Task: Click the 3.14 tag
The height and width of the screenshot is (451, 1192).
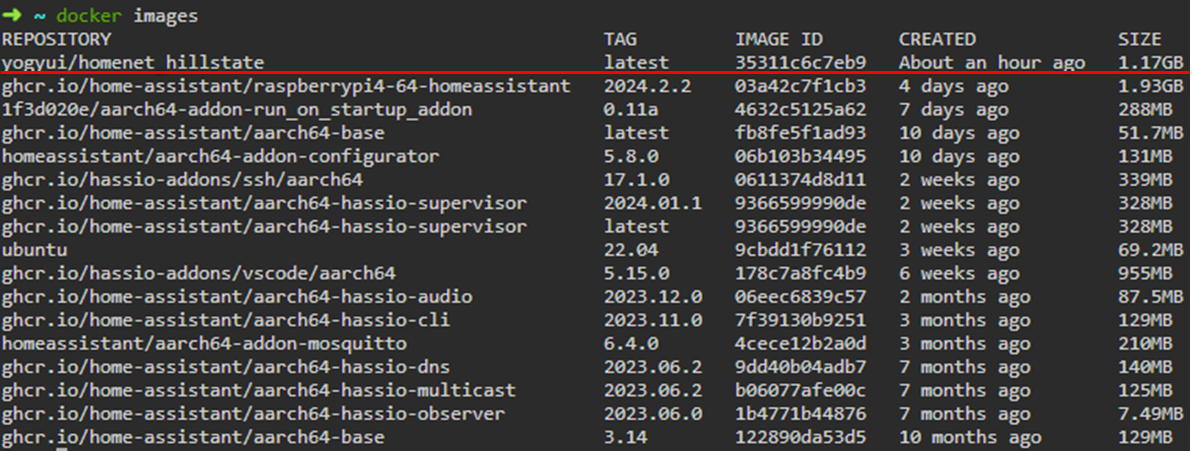Action: coord(626,438)
